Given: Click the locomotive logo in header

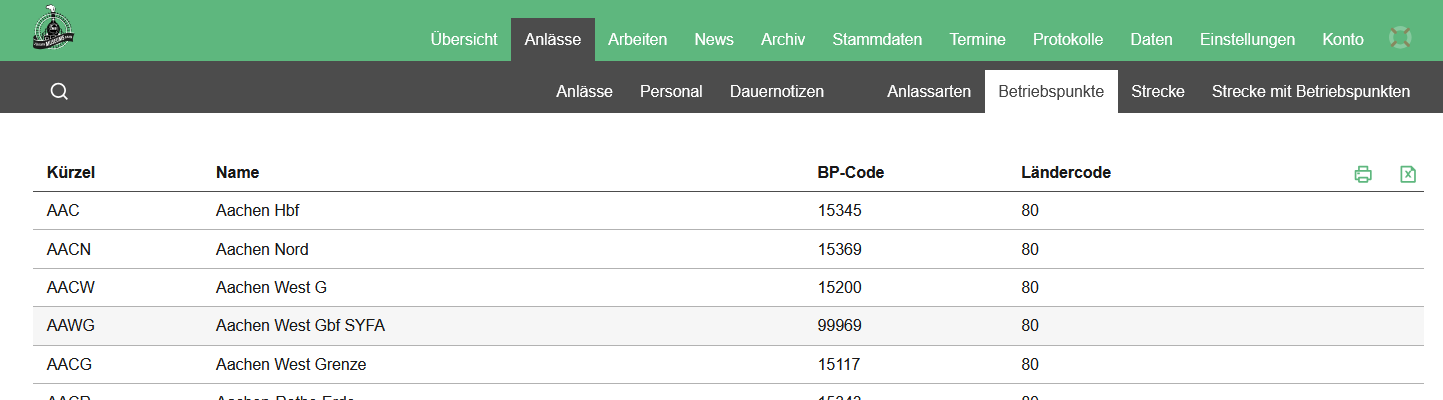Looking at the screenshot, I should tap(54, 30).
